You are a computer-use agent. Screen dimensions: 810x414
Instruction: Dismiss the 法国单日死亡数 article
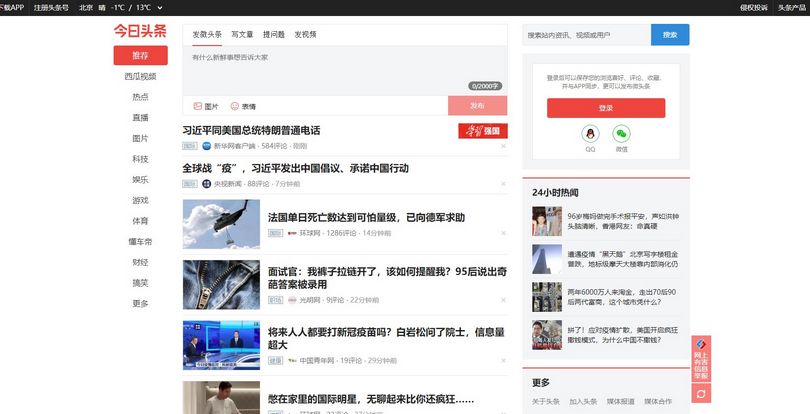503,233
